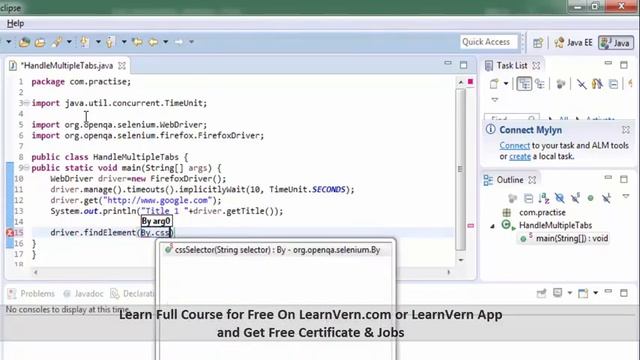
Task: Open the Next Annotation dropdown arrow
Action: coord(98,42)
